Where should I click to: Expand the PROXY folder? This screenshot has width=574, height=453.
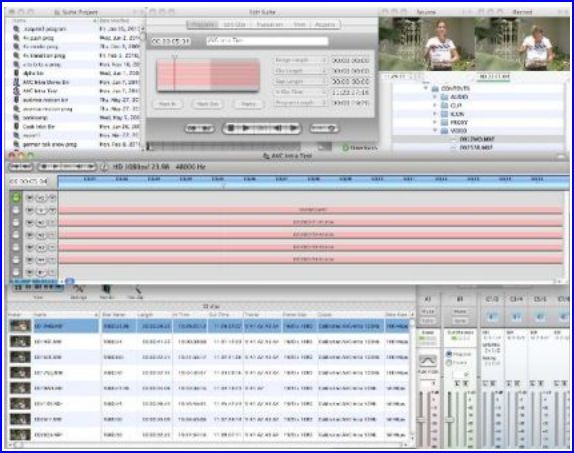(x=435, y=122)
